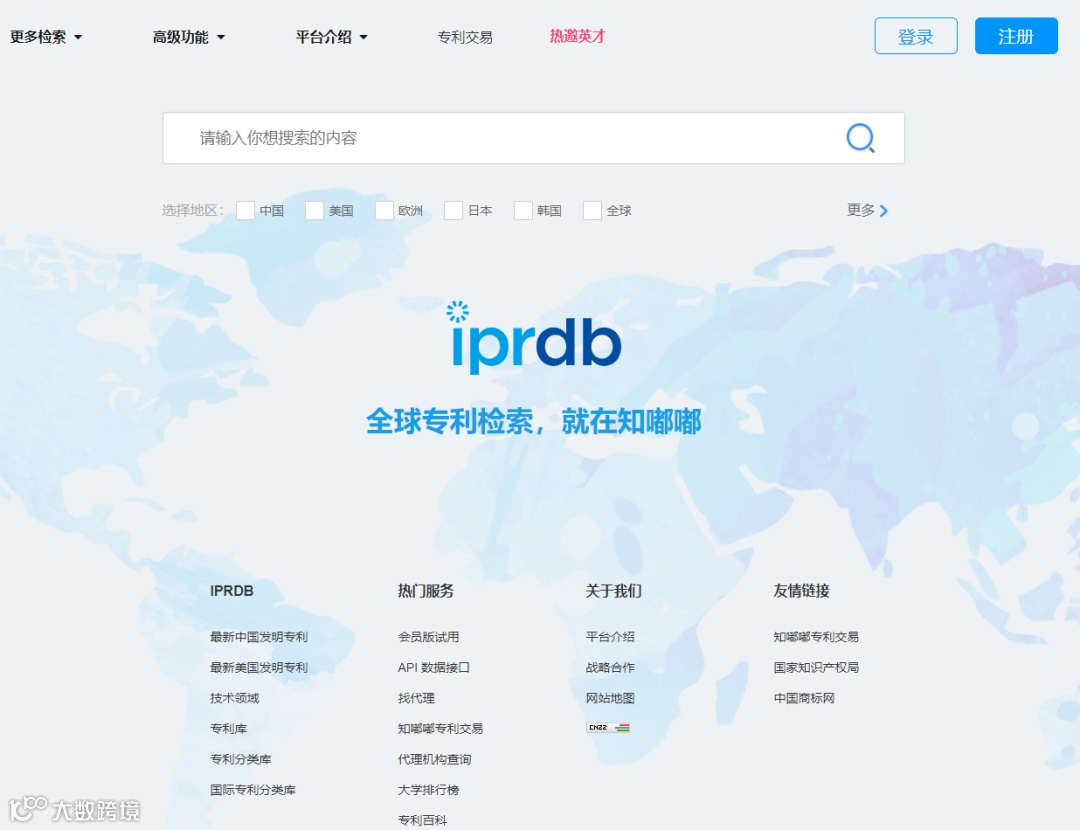The width and height of the screenshot is (1080, 830).
Task: Click the 注册 register button
Action: click(1016, 36)
